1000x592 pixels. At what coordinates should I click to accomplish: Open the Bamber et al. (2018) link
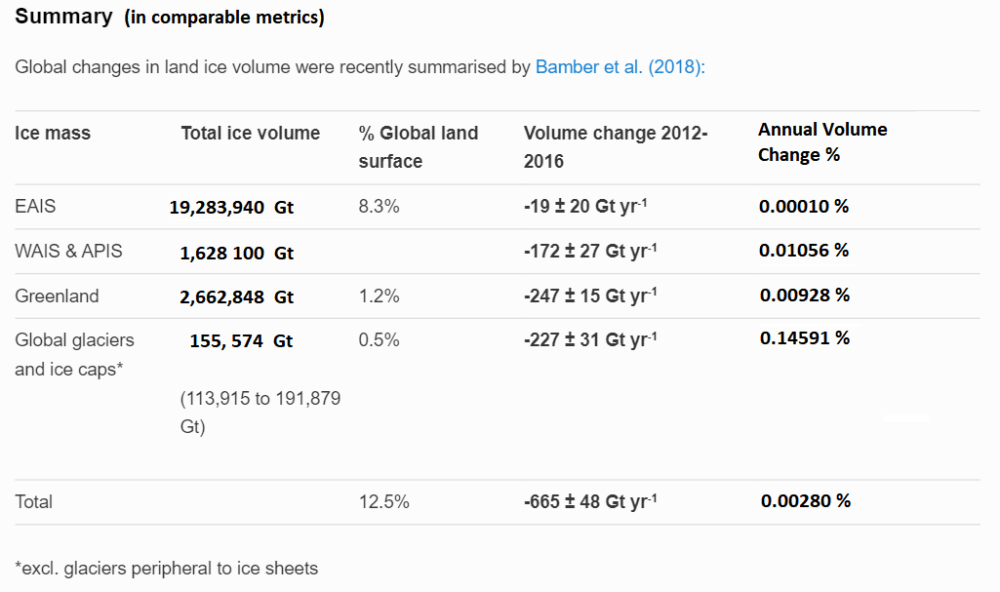(x=620, y=67)
